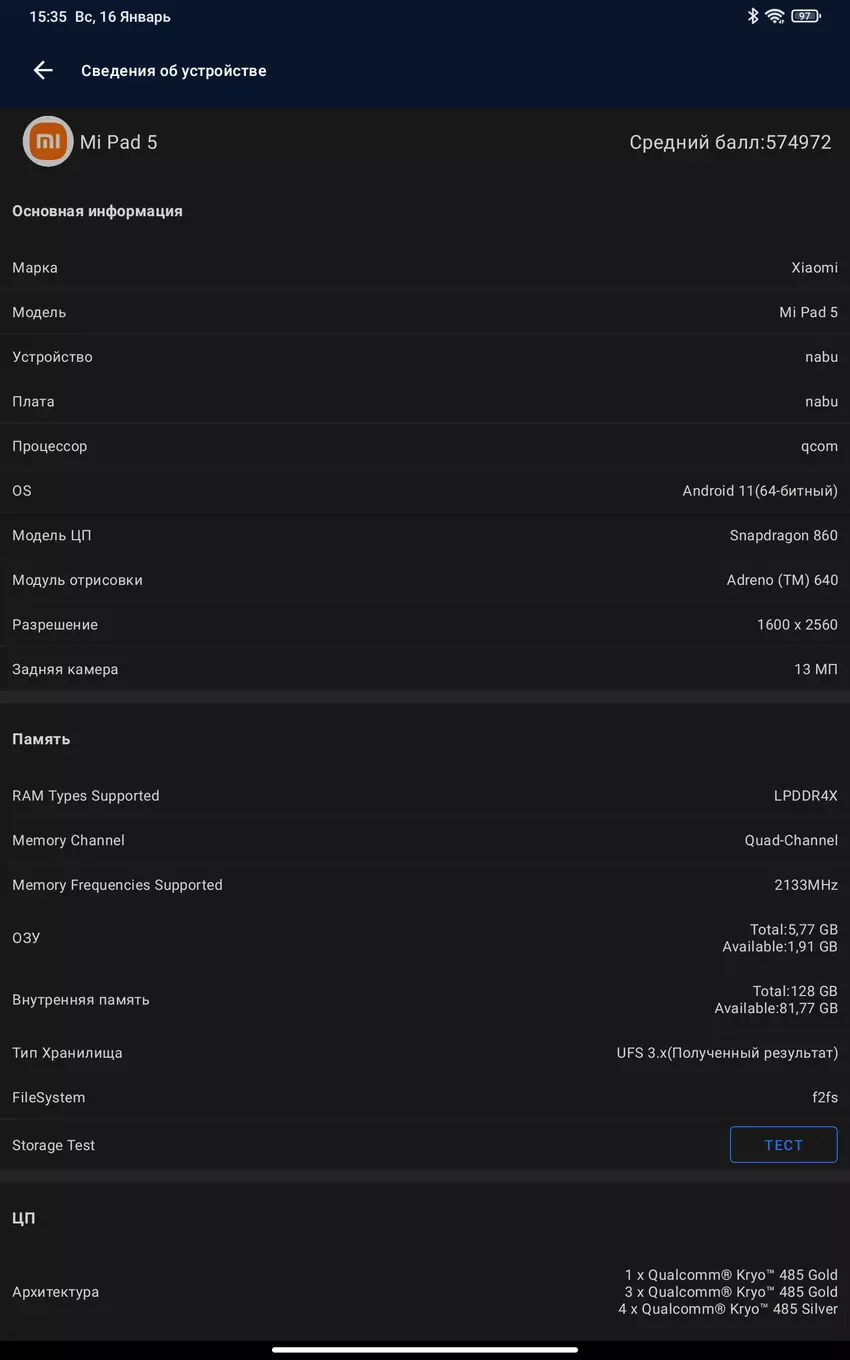Select the Memory Channel row

(425, 840)
